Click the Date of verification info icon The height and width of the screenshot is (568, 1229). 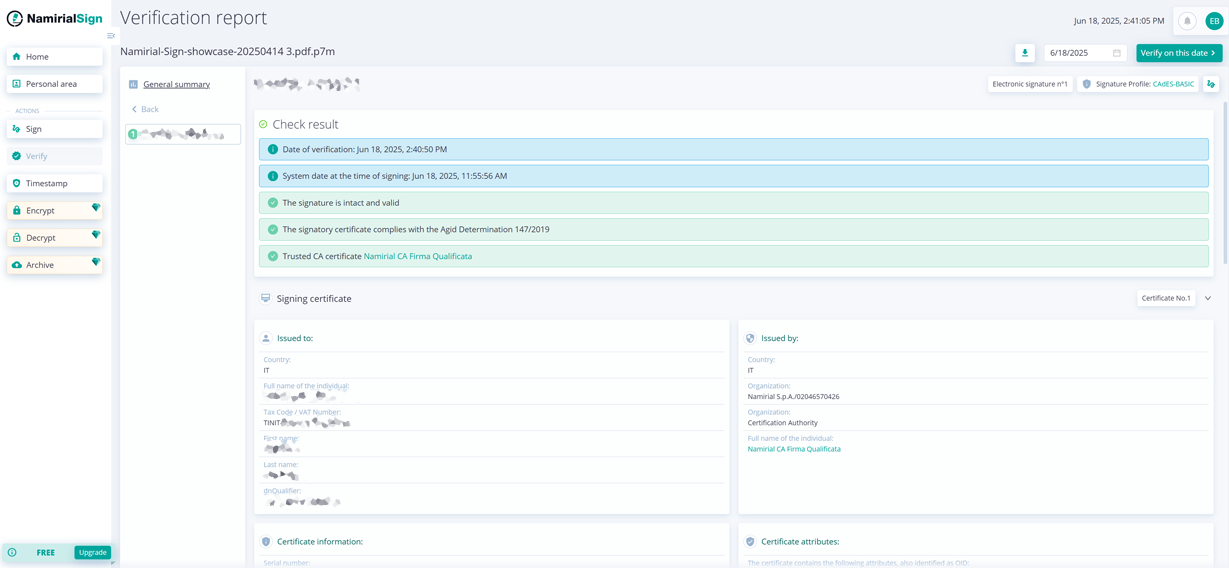click(x=272, y=149)
